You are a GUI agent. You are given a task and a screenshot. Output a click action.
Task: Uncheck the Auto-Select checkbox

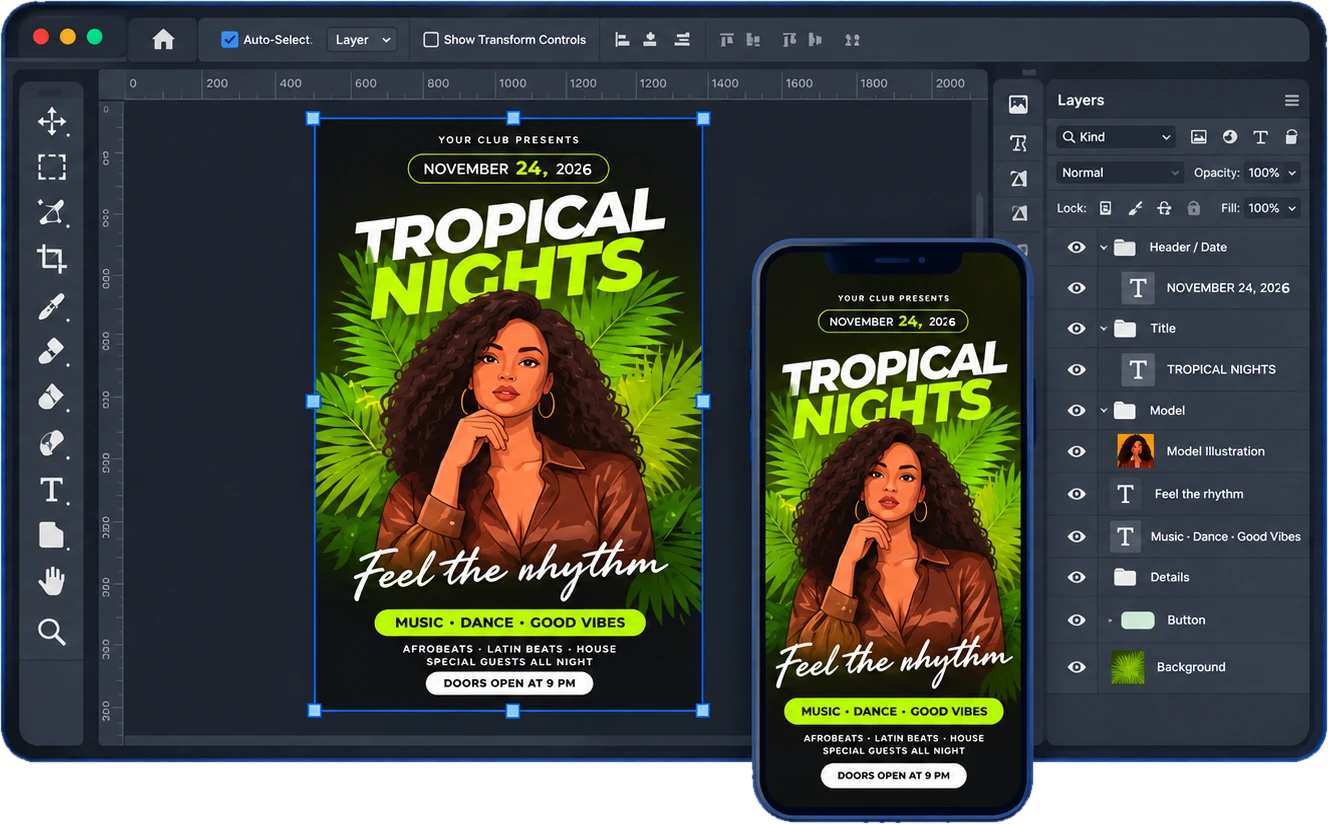click(230, 40)
